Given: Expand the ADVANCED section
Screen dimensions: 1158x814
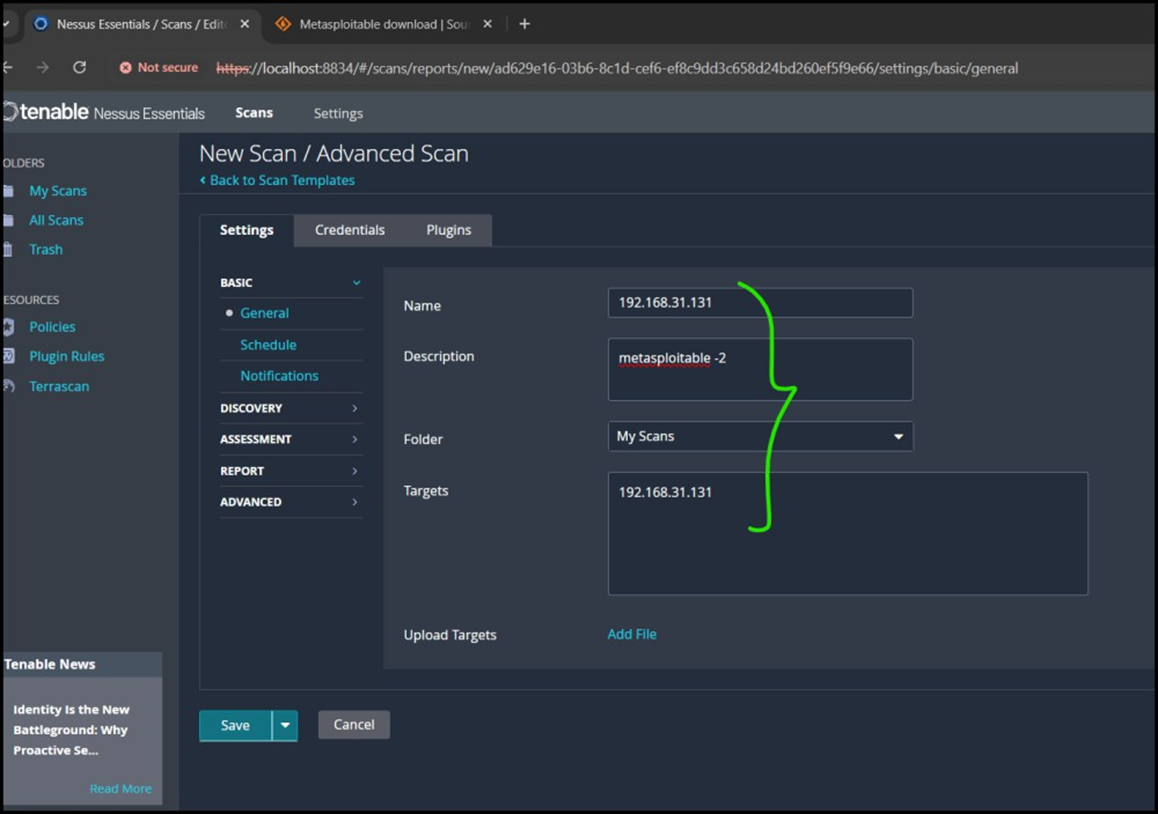Looking at the screenshot, I should pos(291,502).
